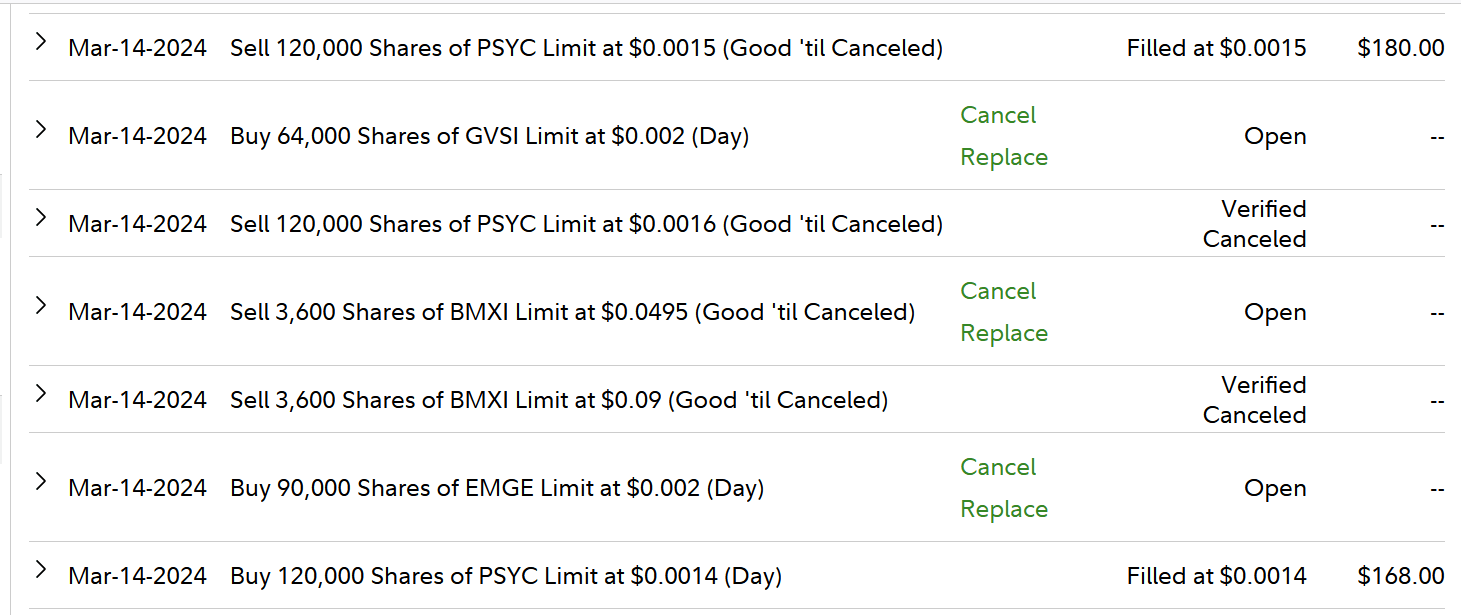Image resolution: width=1461 pixels, height=615 pixels.
Task: Expand the PSYC sell order at $0.0015
Action: [x=40, y=42]
